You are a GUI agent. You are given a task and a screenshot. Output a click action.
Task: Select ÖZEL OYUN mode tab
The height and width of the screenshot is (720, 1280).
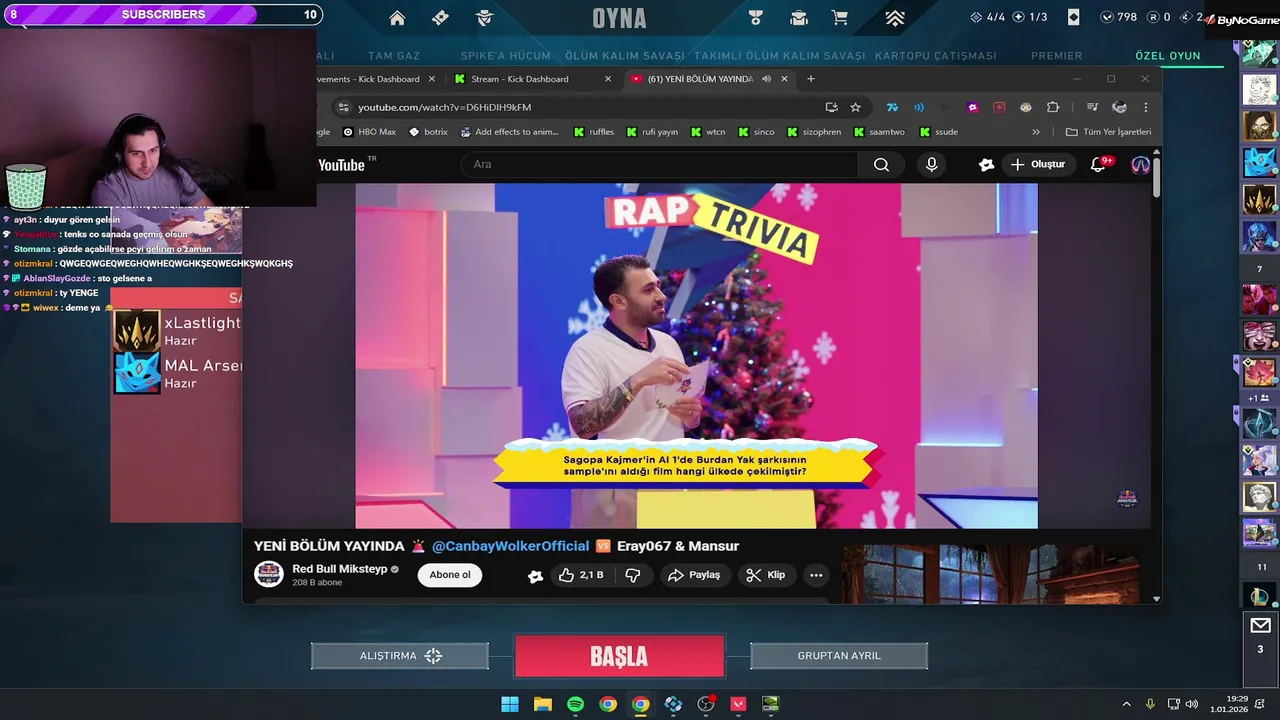[1168, 56]
